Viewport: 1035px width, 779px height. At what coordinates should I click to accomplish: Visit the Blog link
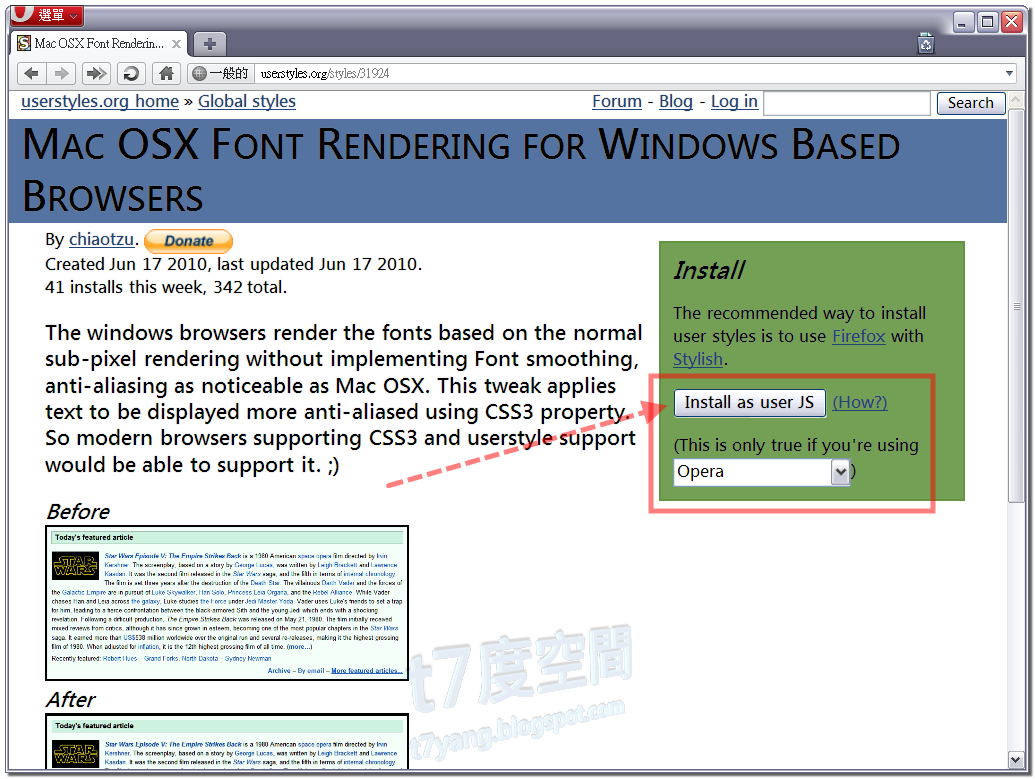676,102
